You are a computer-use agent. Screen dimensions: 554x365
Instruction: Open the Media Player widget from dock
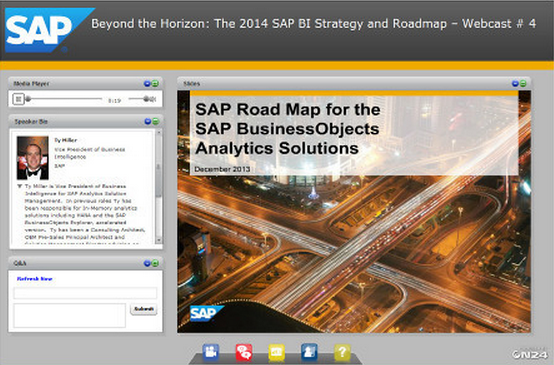click(x=211, y=353)
